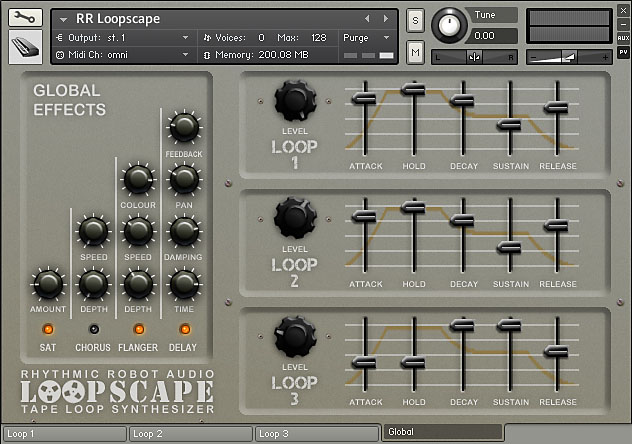
Task: Enable the CHORUS effect LED
Action: 94,329
